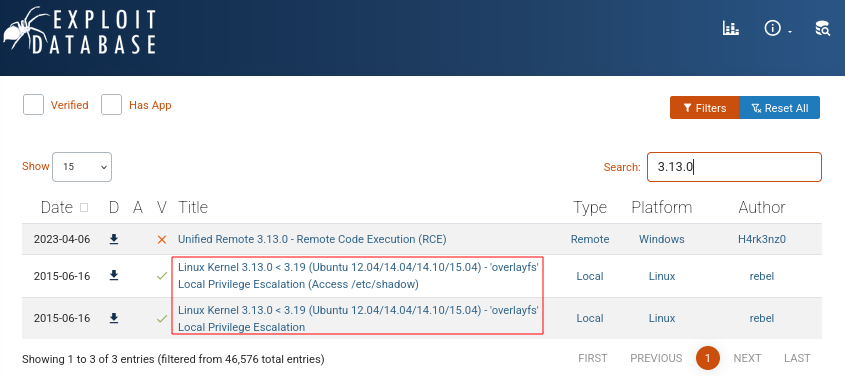
Task: Click the unverified X mark for Unified Remote
Action: [x=162, y=240]
